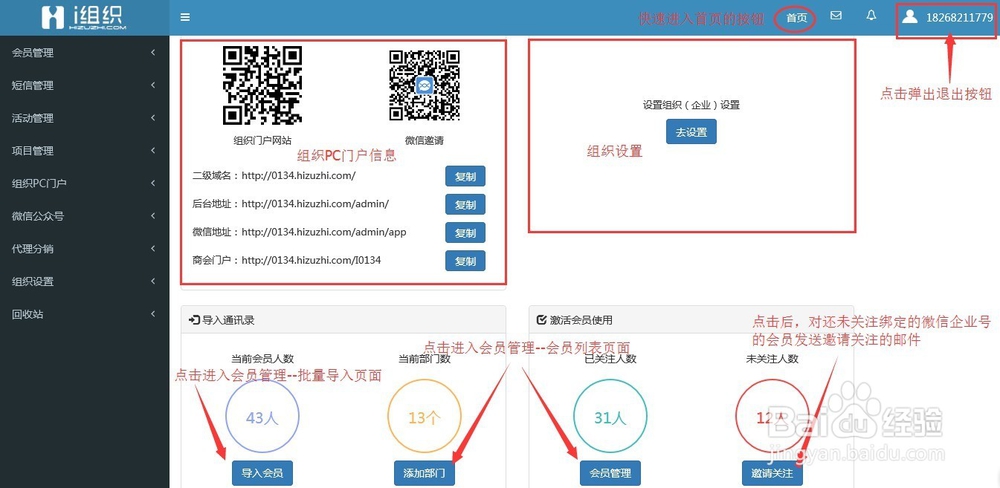Click the 组织门户网站 QR code

(262, 85)
